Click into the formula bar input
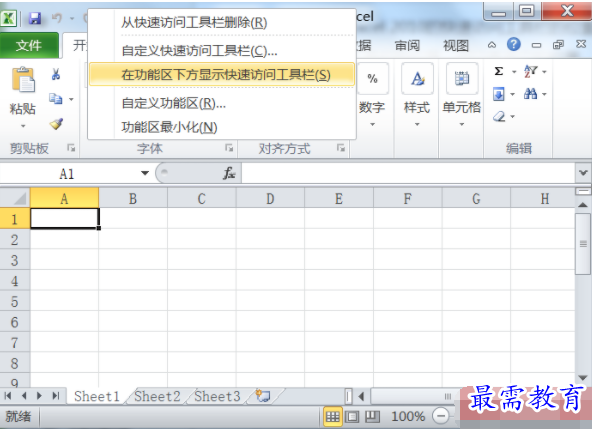The height and width of the screenshot is (429, 592). tap(408, 173)
